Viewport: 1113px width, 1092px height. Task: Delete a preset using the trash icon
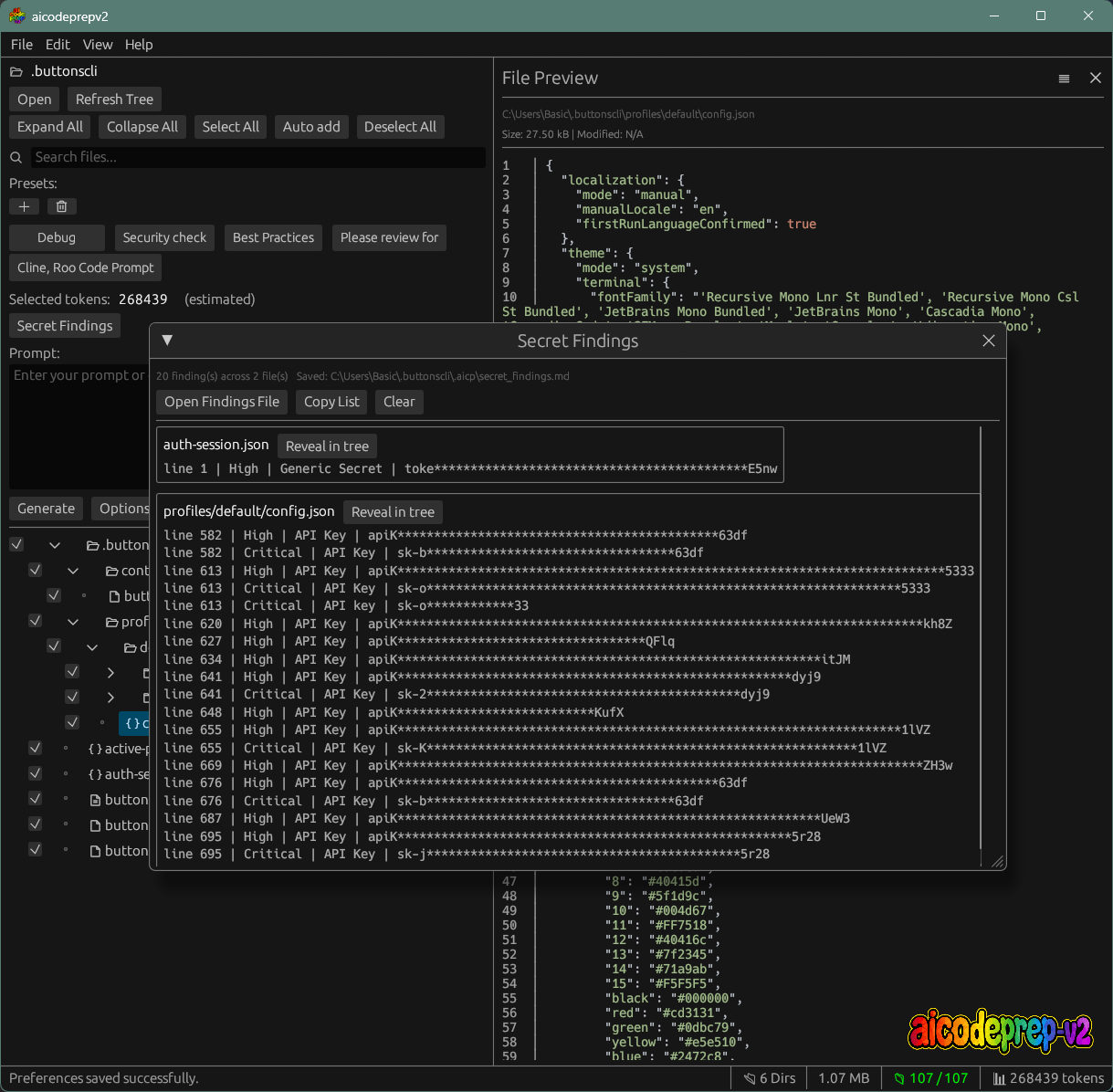coord(61,206)
